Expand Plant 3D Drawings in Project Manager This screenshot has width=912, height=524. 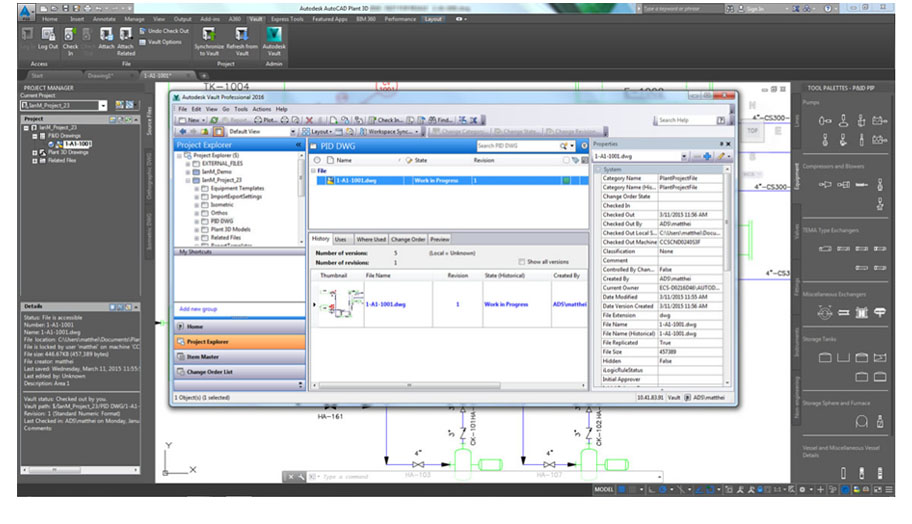(x=34, y=152)
